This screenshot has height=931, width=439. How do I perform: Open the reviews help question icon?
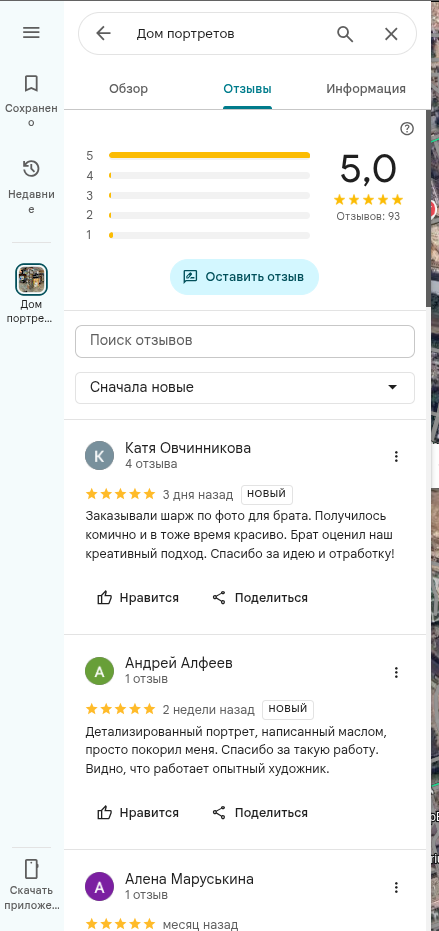[x=407, y=129]
